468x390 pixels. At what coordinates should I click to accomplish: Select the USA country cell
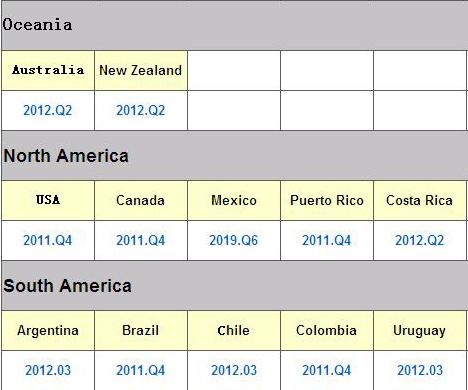click(48, 200)
